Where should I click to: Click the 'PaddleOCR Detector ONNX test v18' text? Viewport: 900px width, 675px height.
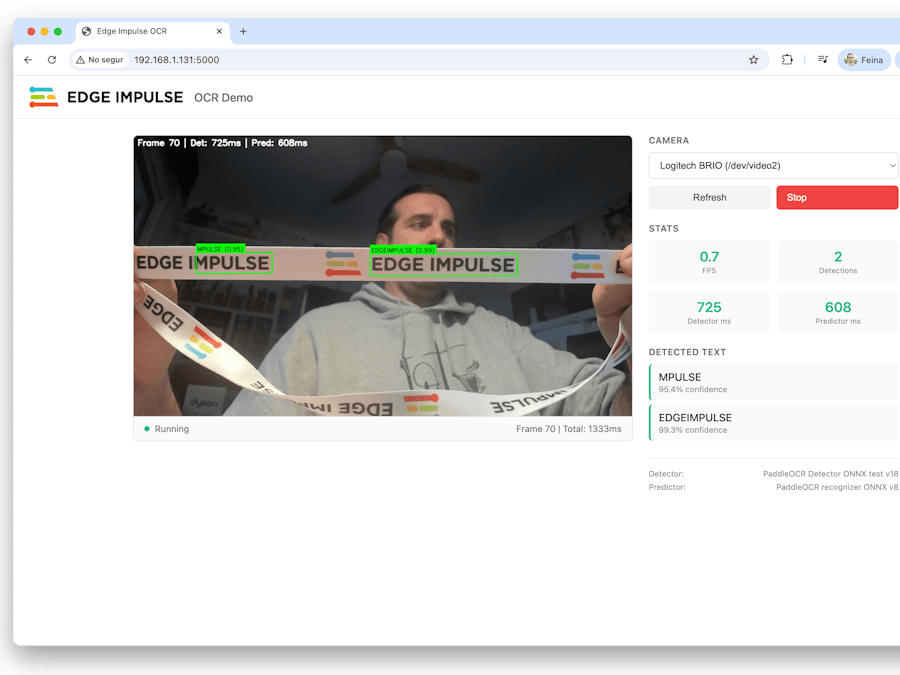pyautogui.click(x=830, y=474)
